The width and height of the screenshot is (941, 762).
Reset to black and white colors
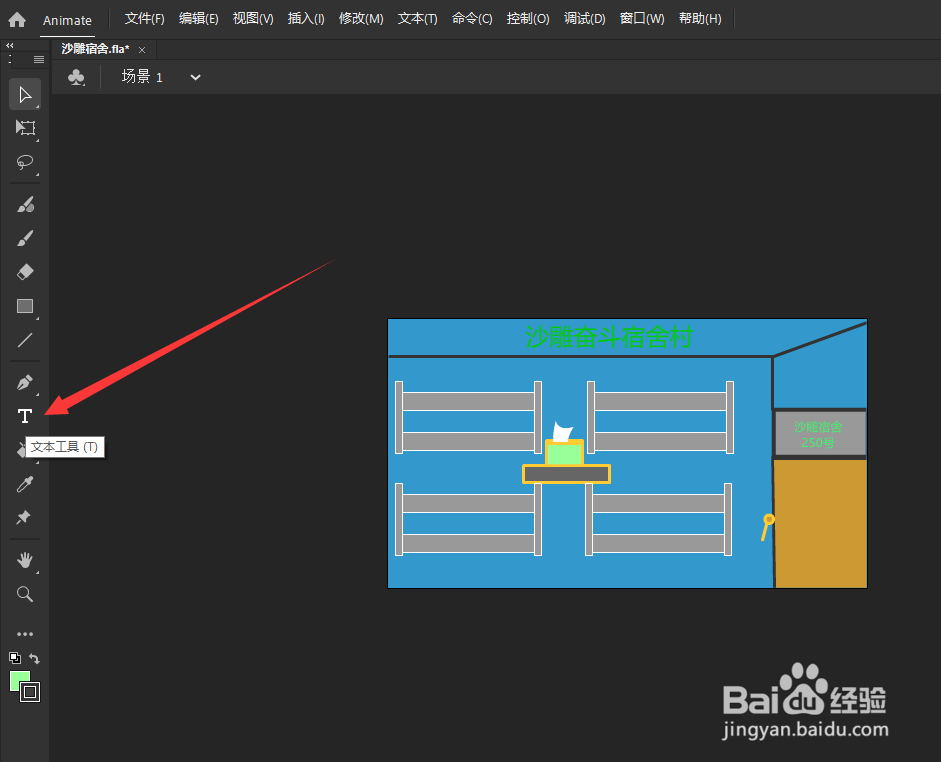[15, 658]
